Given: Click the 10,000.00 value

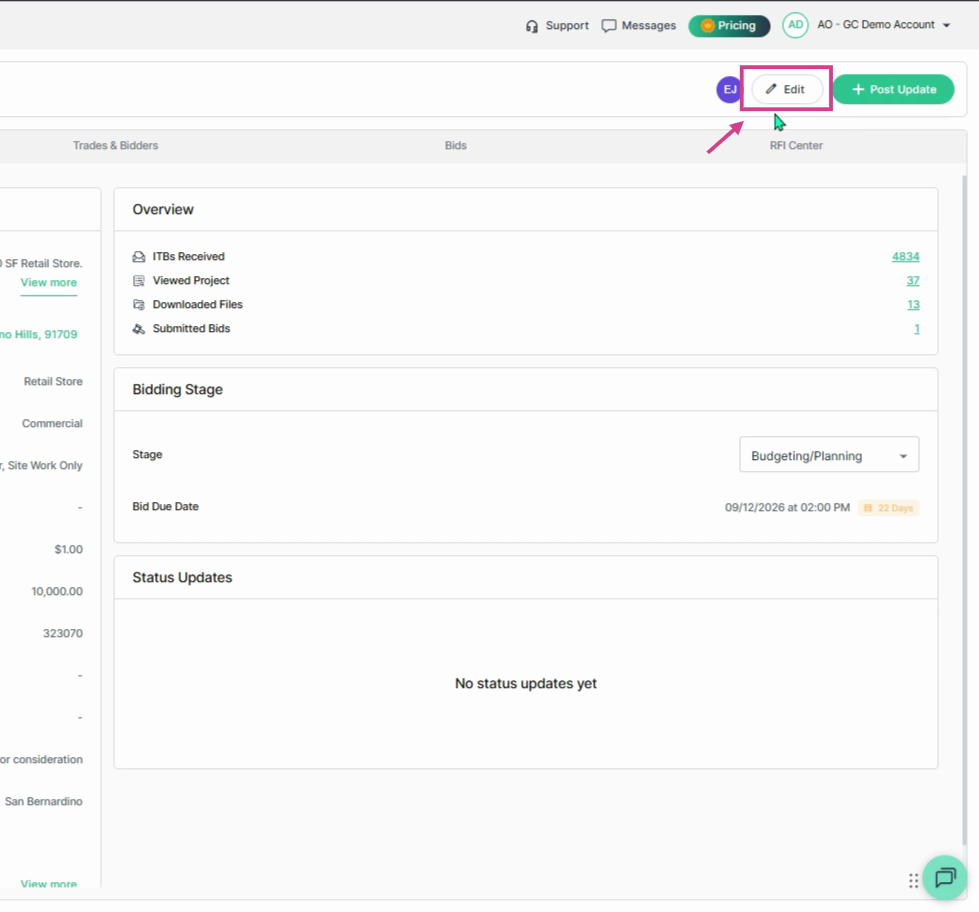Looking at the screenshot, I should tap(57, 592).
